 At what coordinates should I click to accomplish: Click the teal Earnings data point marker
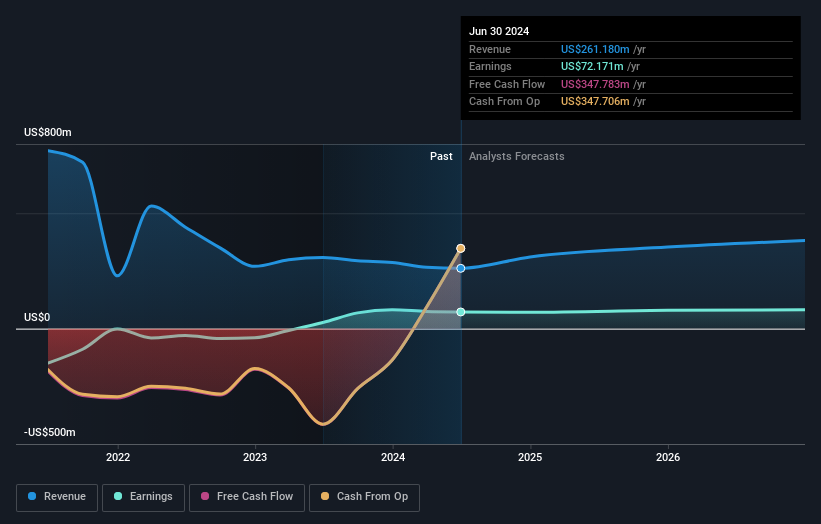click(461, 312)
